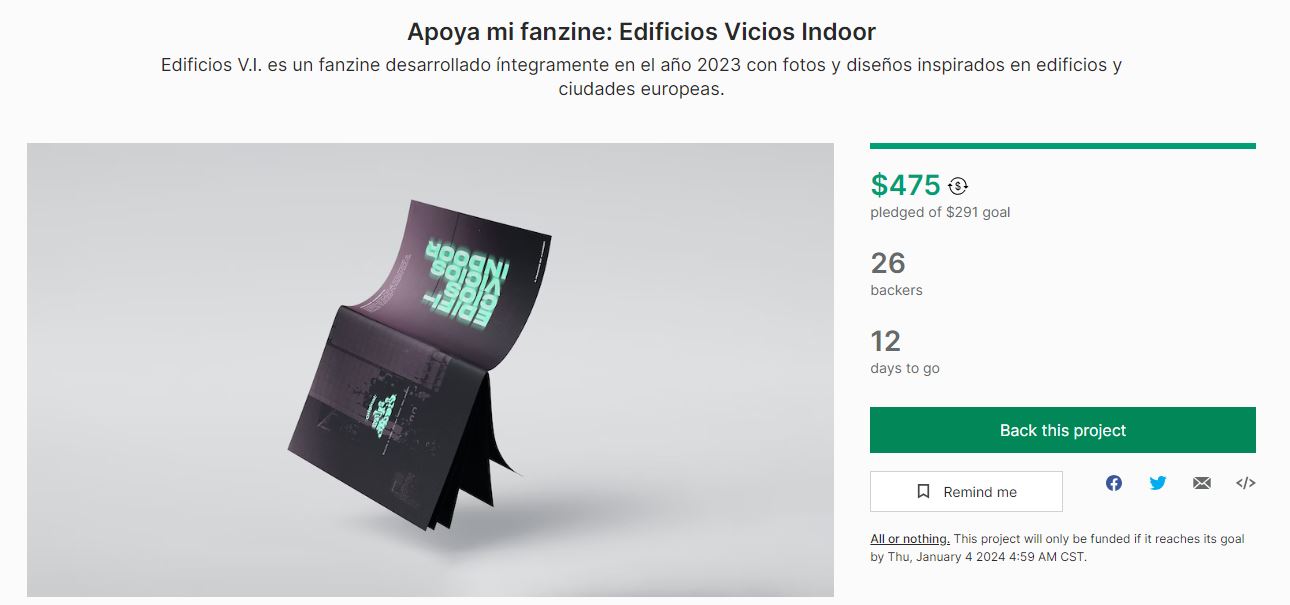Screen dimensions: 1290x605
Task: Click the pledged of $291 goal text
Action: coord(940,212)
